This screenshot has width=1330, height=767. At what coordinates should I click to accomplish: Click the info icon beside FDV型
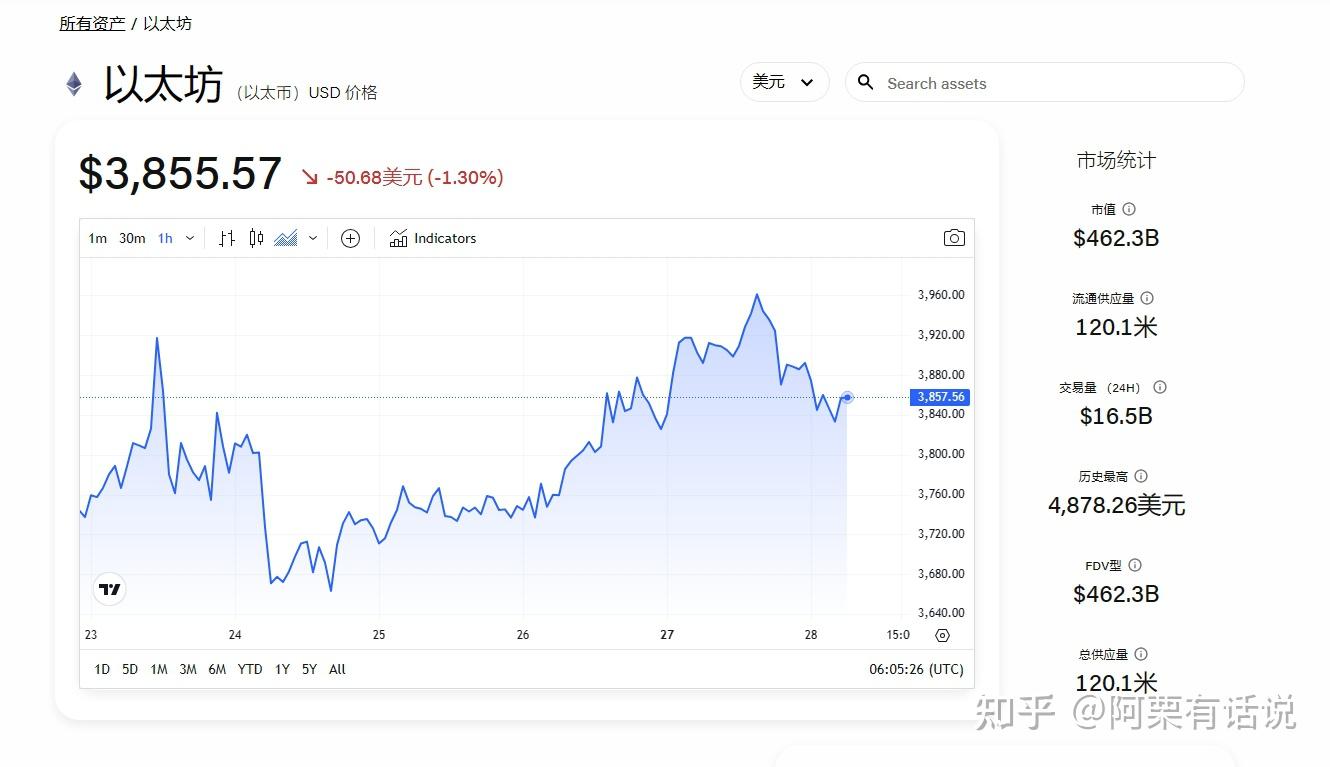point(1135,565)
